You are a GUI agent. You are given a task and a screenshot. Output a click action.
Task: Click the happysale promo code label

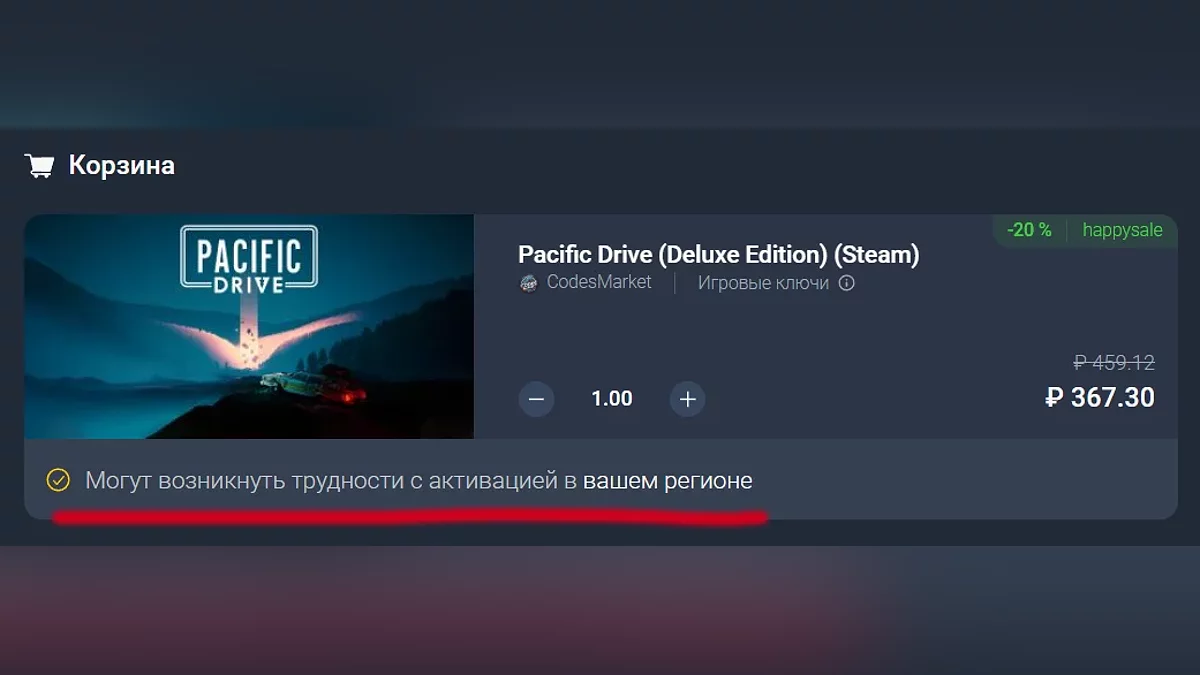1123,230
